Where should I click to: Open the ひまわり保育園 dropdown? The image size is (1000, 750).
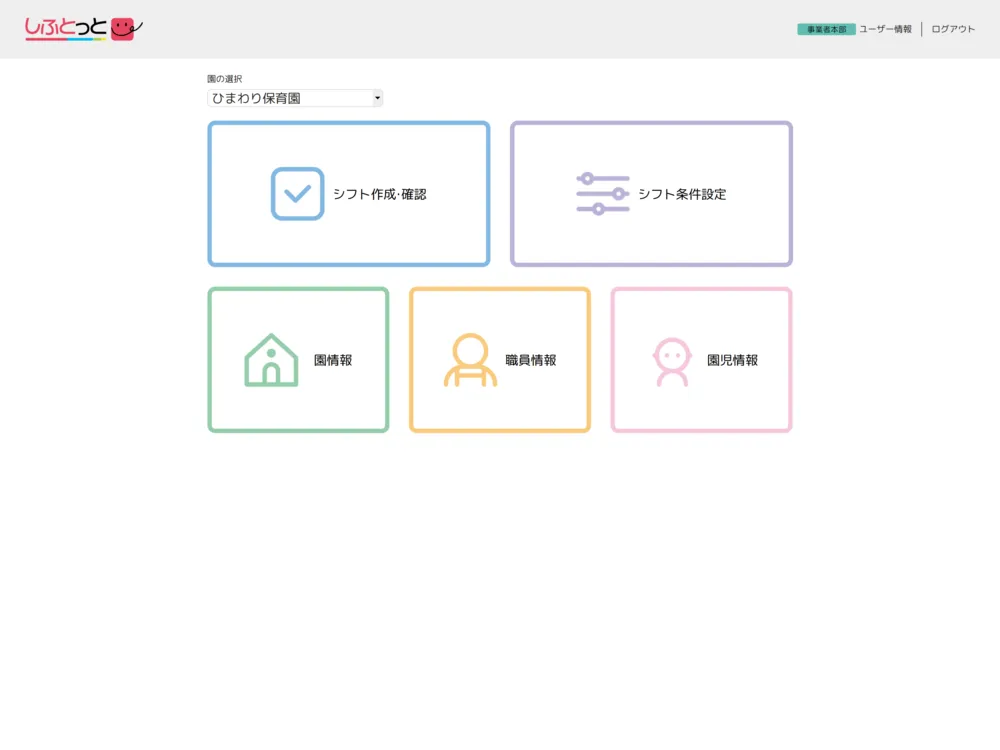pos(295,98)
